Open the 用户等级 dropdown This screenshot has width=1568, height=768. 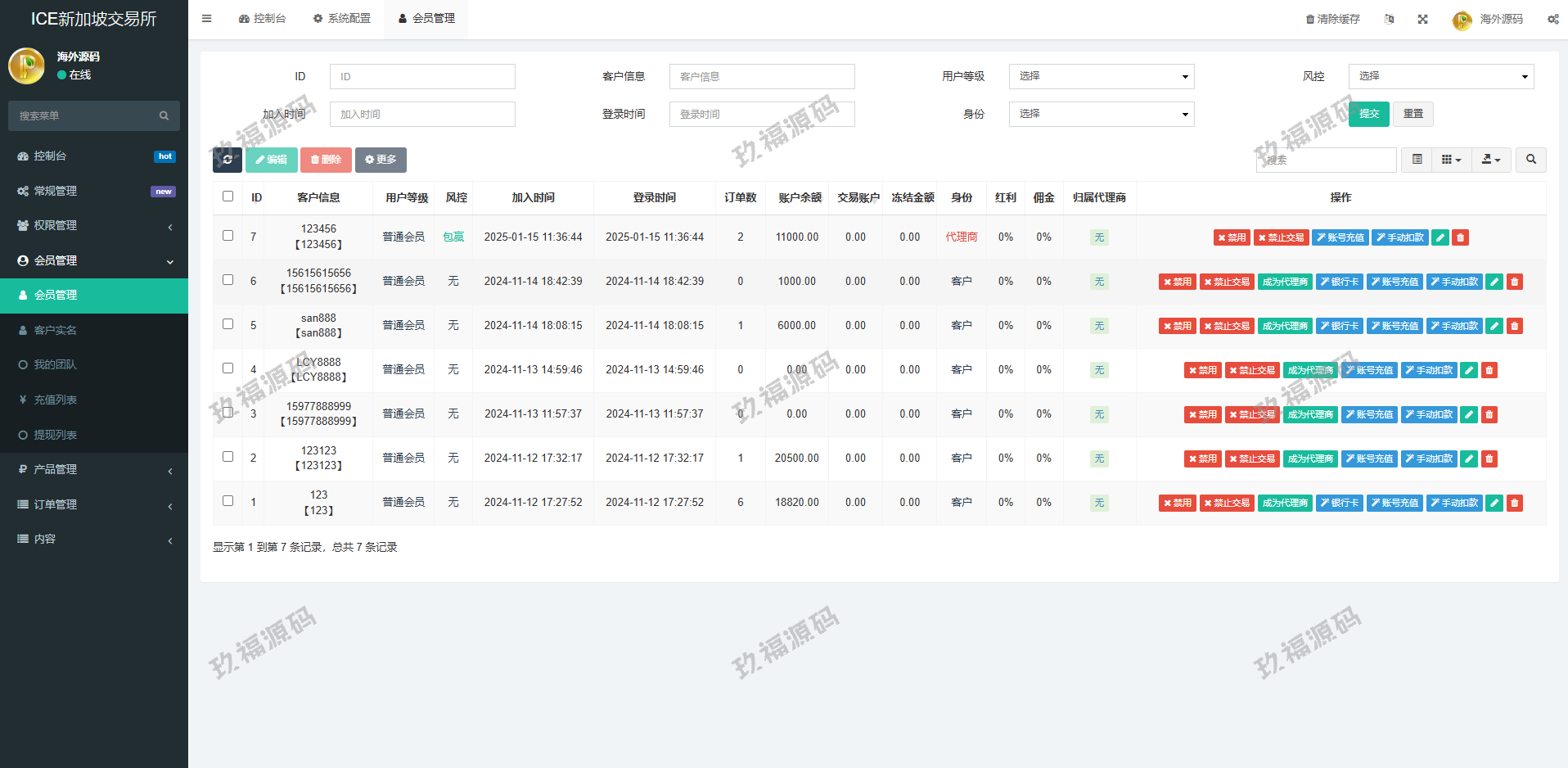click(x=1101, y=76)
